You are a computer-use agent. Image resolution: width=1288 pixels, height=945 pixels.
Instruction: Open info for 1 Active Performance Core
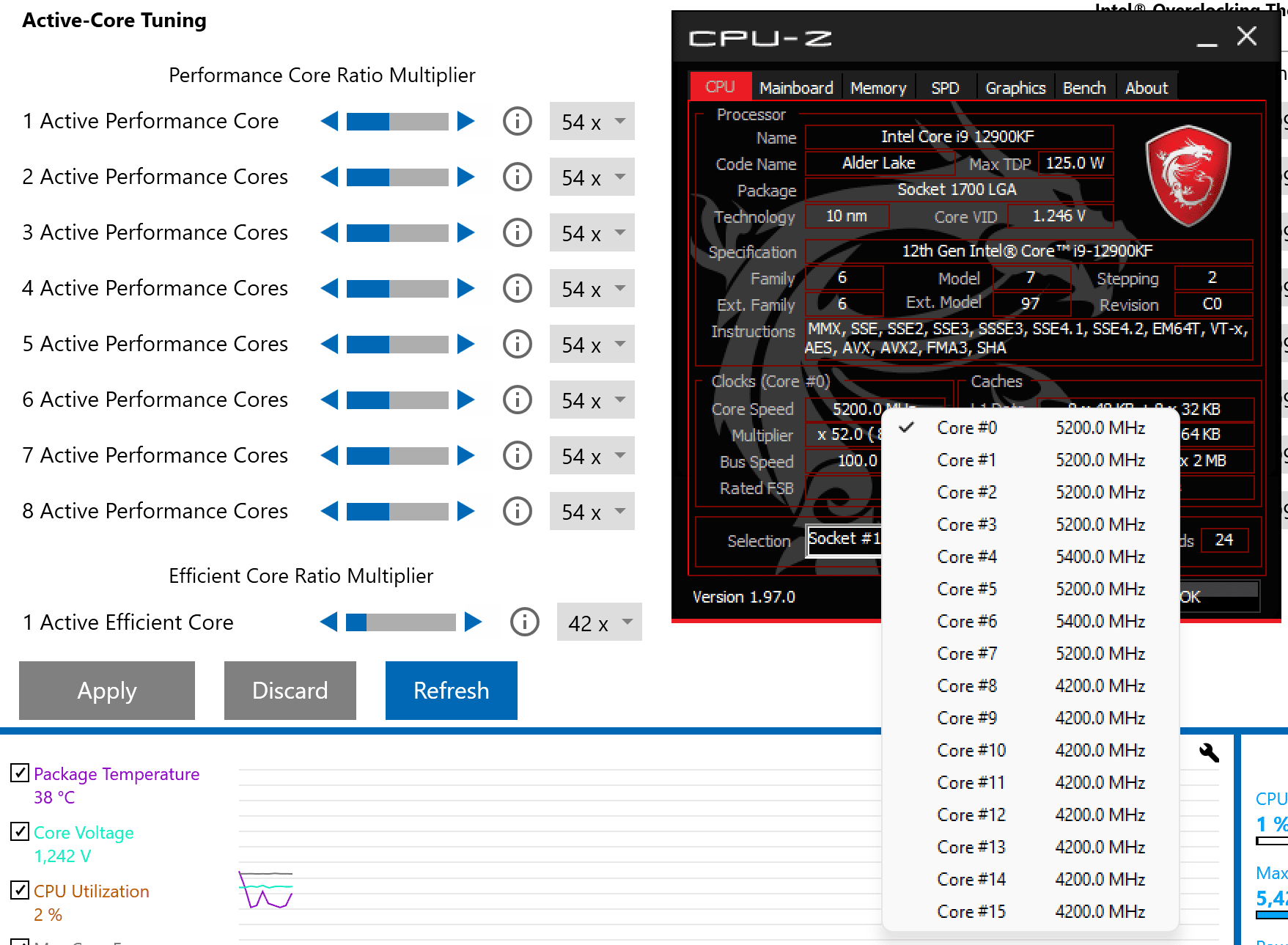tap(518, 121)
